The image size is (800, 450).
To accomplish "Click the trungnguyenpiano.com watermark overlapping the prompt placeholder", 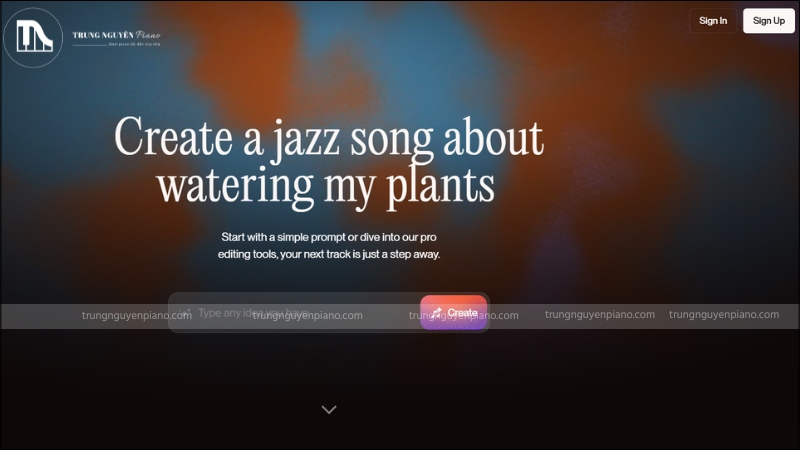I will (x=308, y=315).
